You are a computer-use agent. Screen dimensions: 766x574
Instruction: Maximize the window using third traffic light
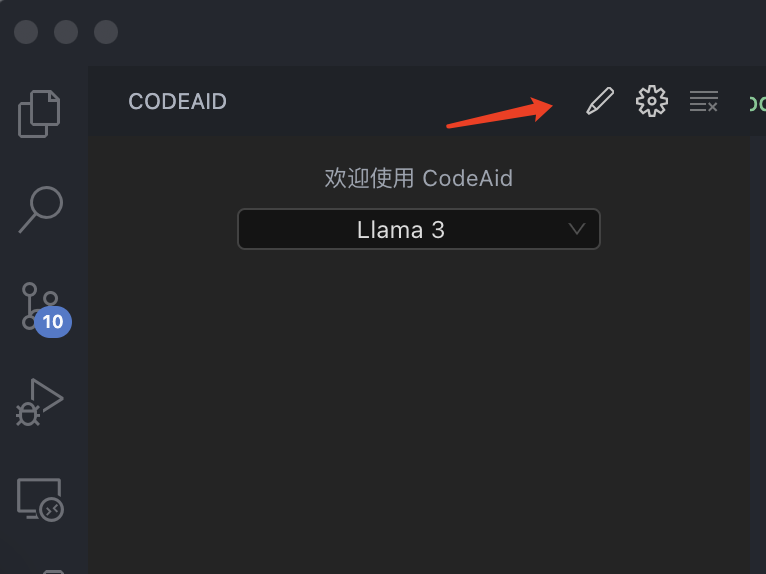point(106,32)
